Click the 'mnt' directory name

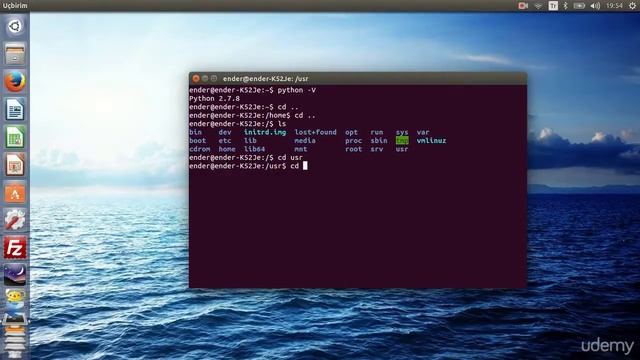301,149
